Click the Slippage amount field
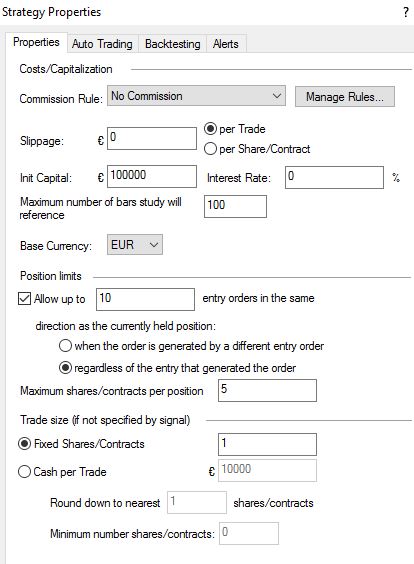The width and height of the screenshot is (414, 564). coord(152,138)
